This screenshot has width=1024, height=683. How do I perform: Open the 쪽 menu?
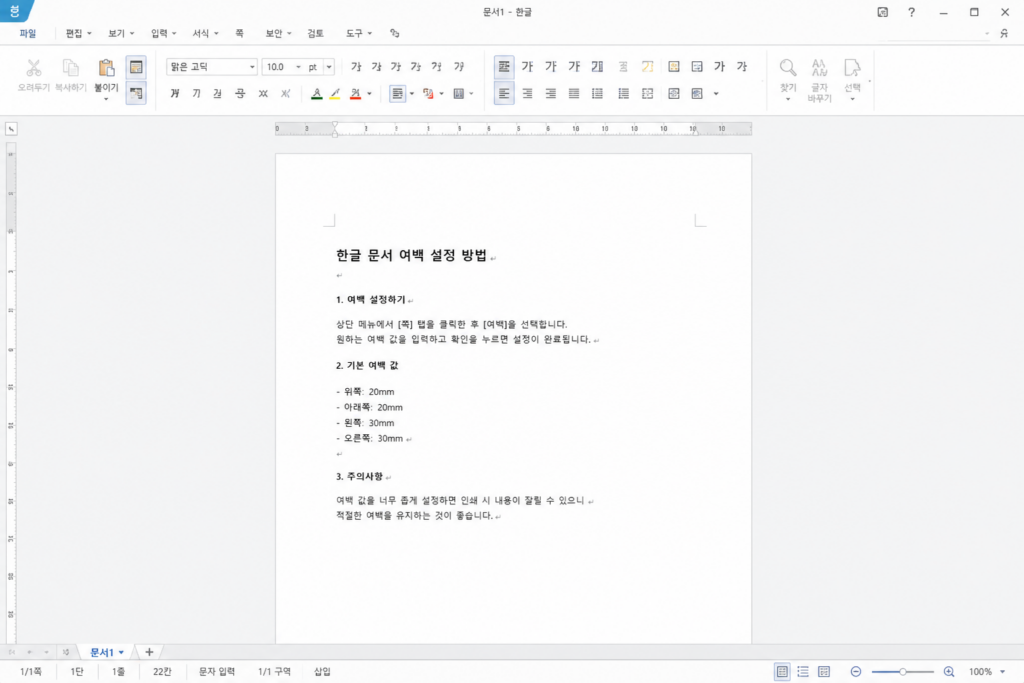(240, 33)
